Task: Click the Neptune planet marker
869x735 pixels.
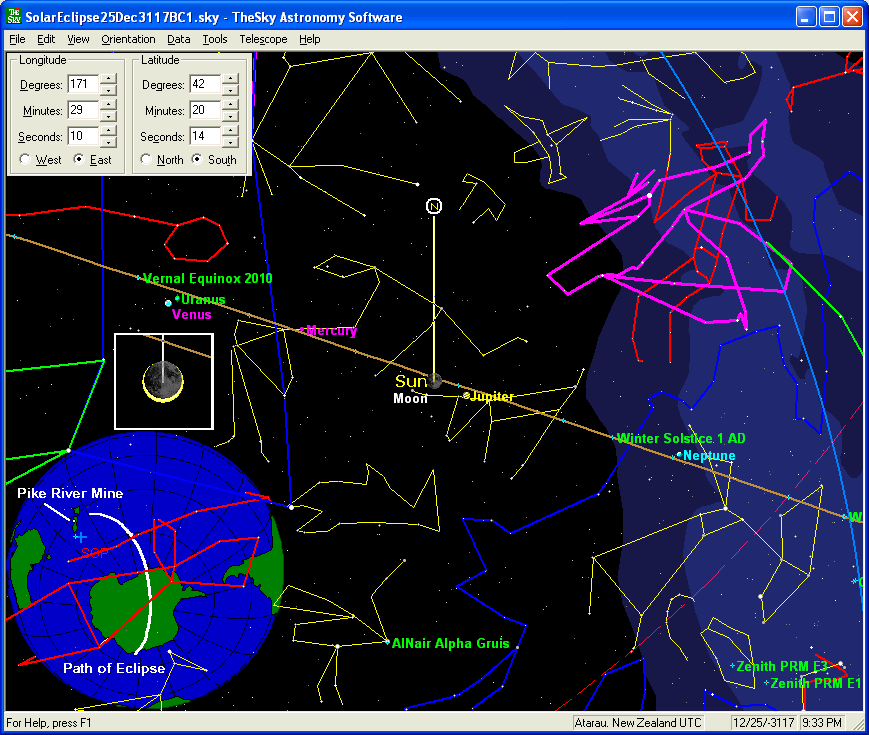Action: point(679,455)
